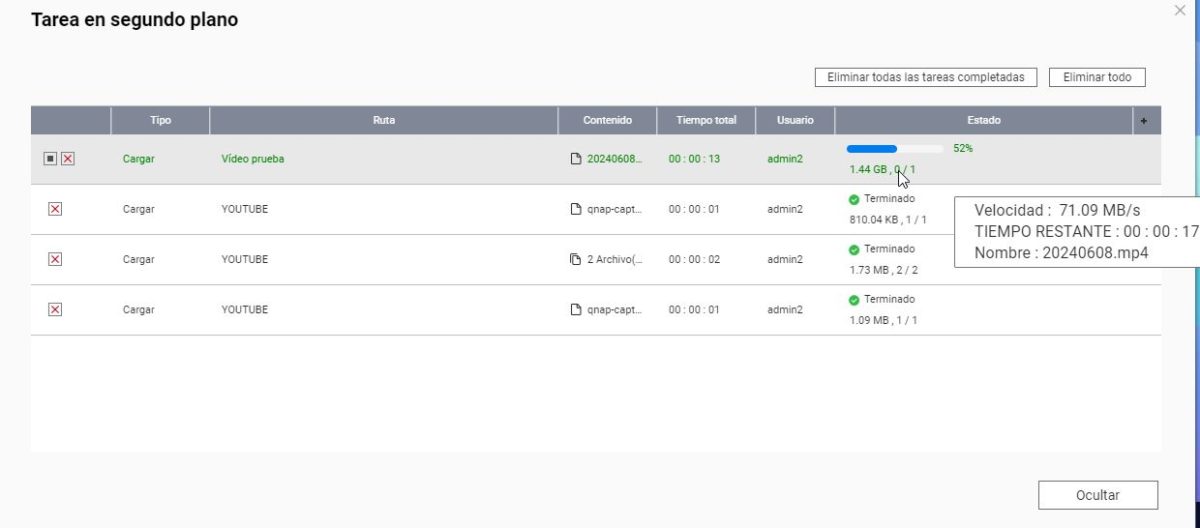Click the 1.73 MB , 2 / 2 status
The height and width of the screenshot is (528, 1200).
[883, 270]
